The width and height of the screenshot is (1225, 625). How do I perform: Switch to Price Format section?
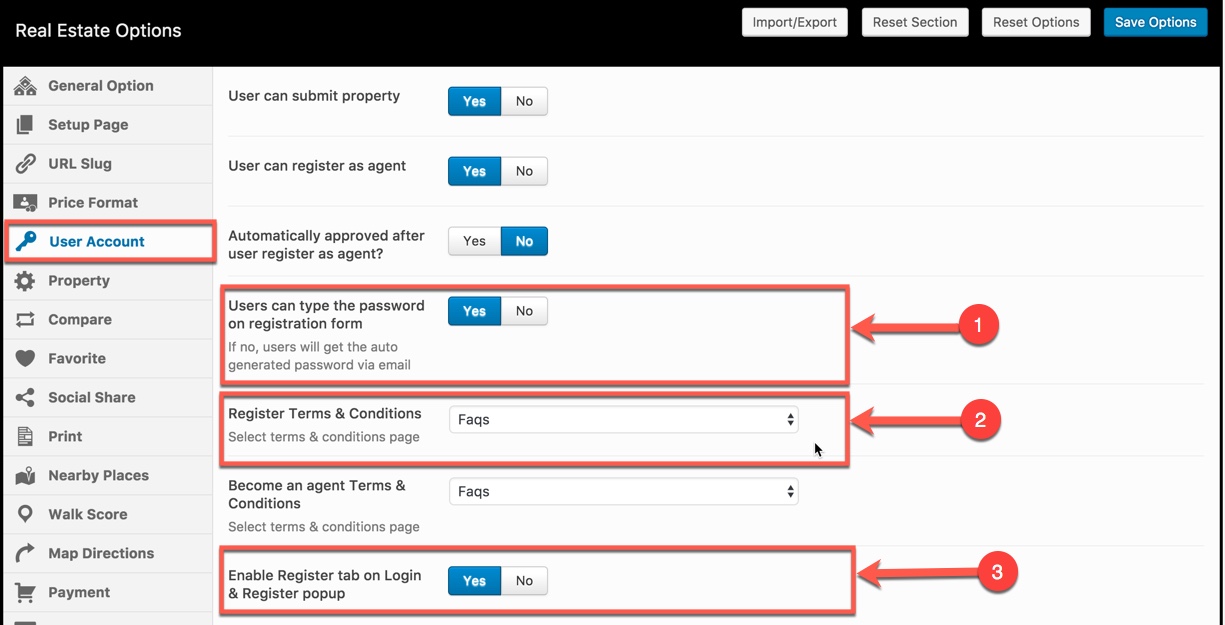[108, 203]
